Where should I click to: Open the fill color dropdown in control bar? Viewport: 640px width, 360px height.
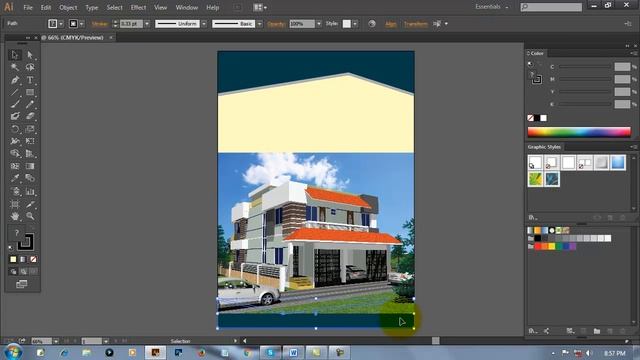point(61,24)
